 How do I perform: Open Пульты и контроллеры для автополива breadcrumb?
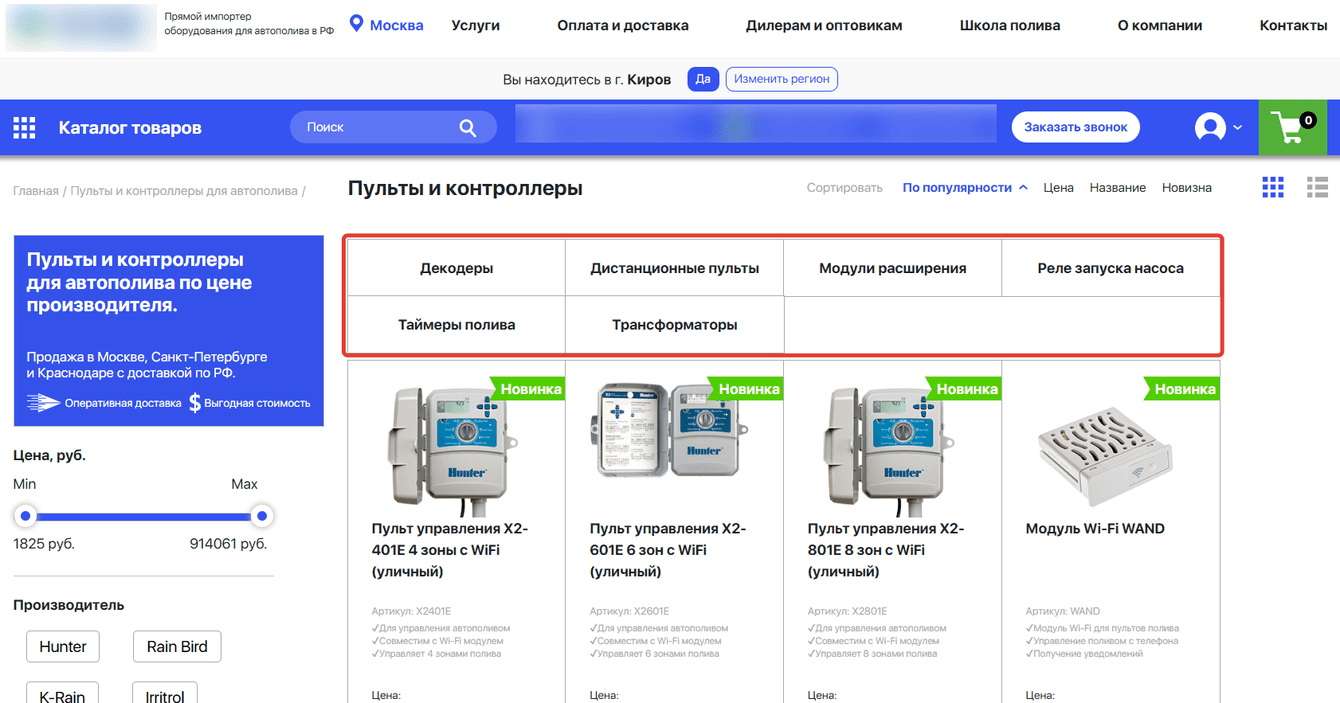tap(184, 190)
